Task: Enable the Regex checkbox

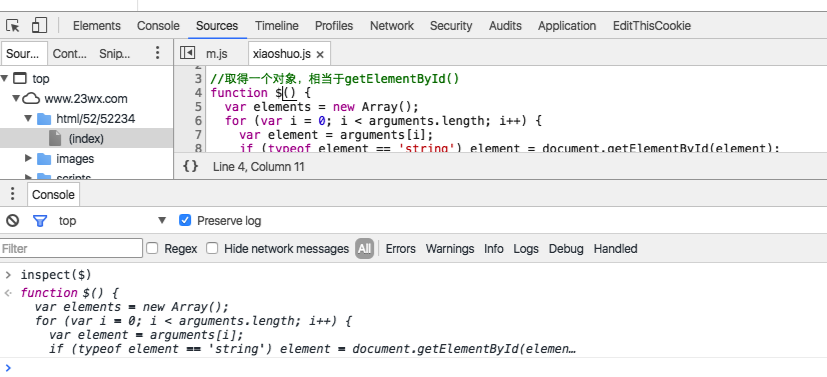Action: 152,248
